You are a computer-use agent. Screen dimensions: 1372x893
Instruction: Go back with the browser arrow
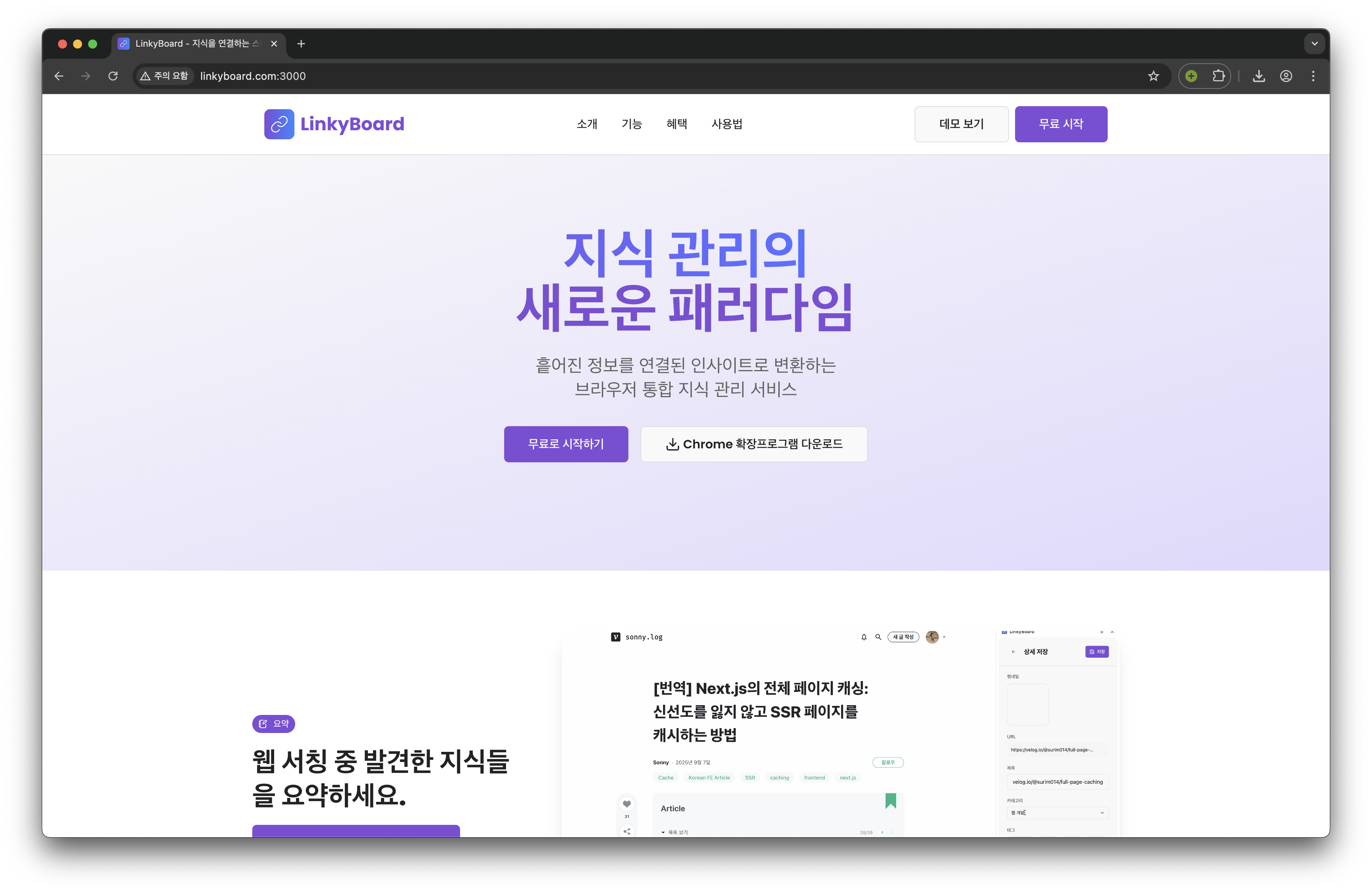tap(59, 76)
